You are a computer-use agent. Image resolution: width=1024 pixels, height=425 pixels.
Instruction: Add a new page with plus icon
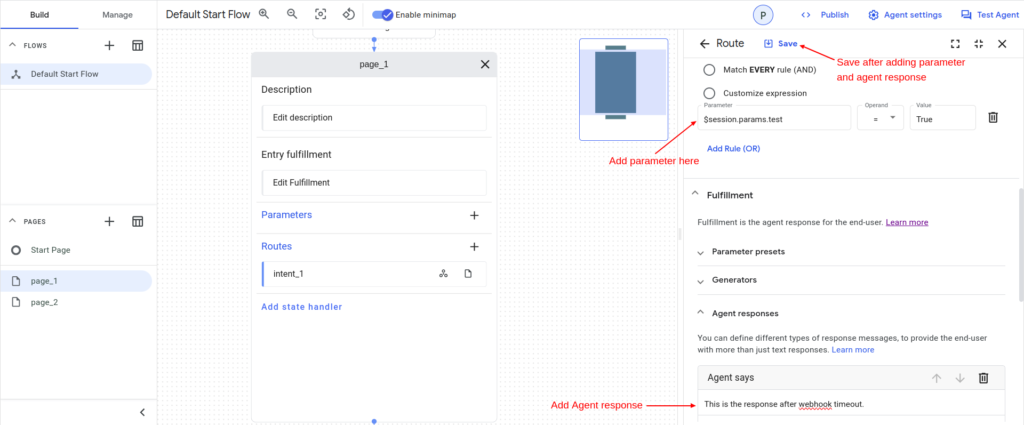pyautogui.click(x=110, y=221)
